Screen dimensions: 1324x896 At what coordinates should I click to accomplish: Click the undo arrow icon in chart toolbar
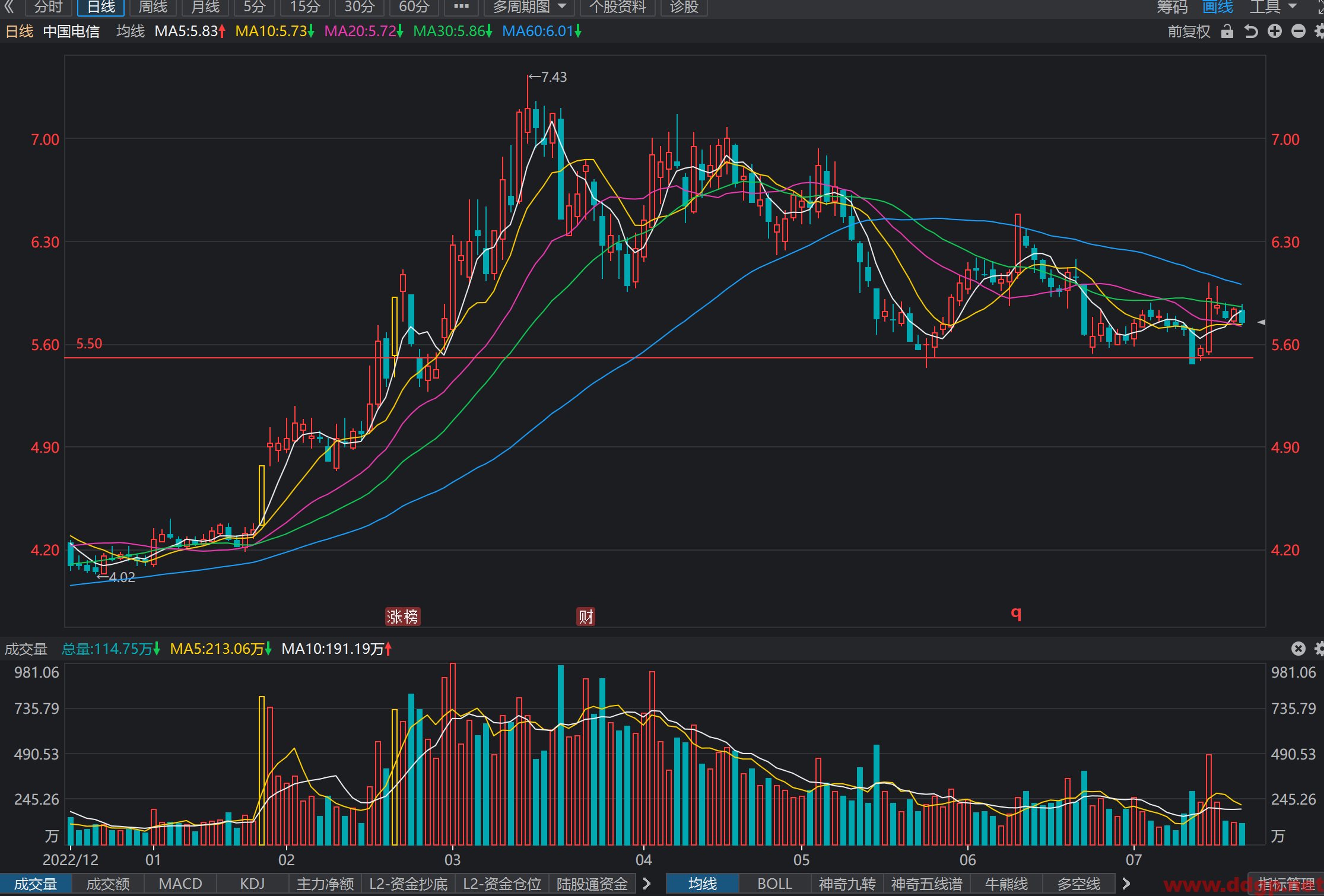[x=1251, y=31]
